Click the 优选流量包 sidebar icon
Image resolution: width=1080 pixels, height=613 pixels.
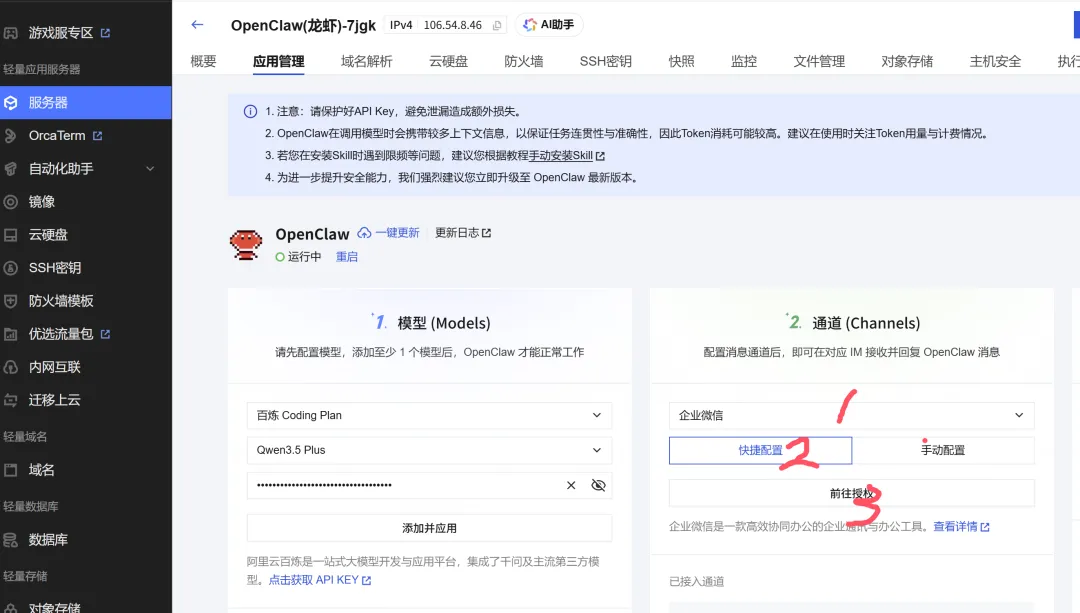[x=10, y=334]
